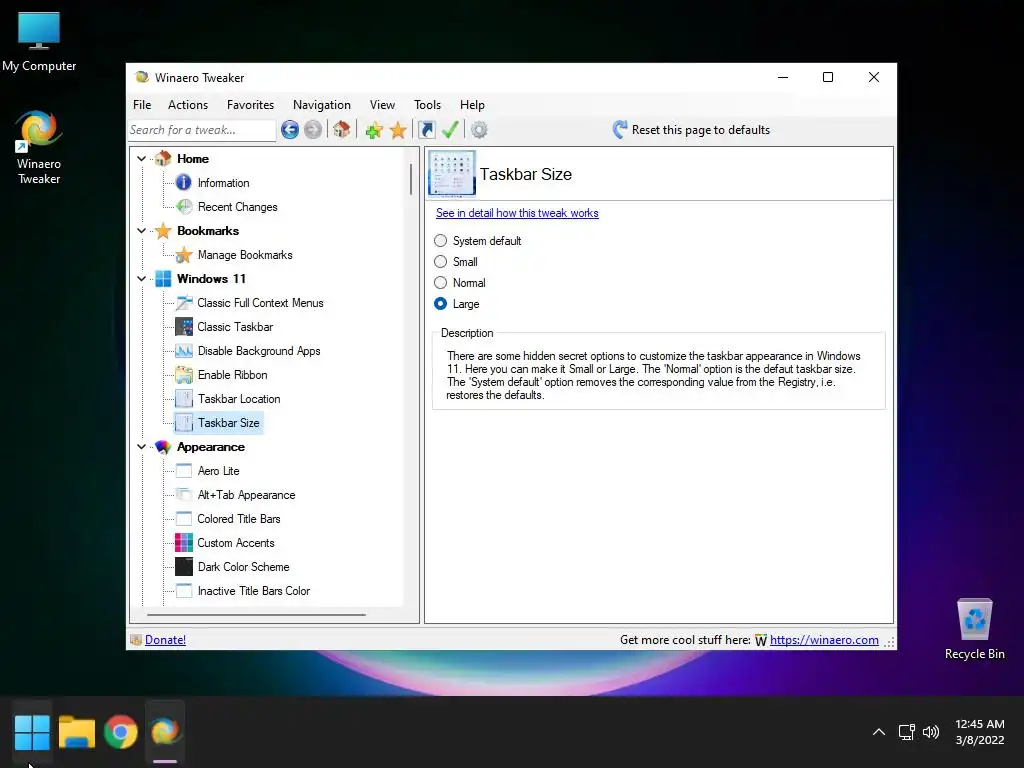The image size is (1024, 768).
Task: Click Winaero Tweaker taskbar icon
Action: pyautogui.click(x=165, y=731)
